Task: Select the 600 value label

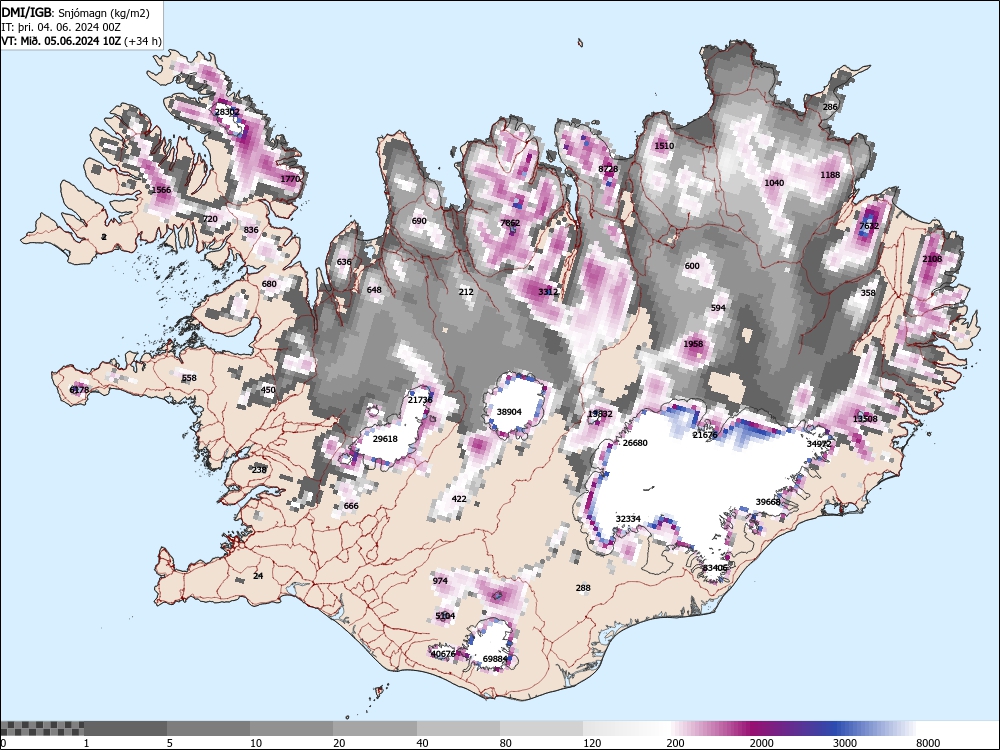Action: tap(692, 266)
